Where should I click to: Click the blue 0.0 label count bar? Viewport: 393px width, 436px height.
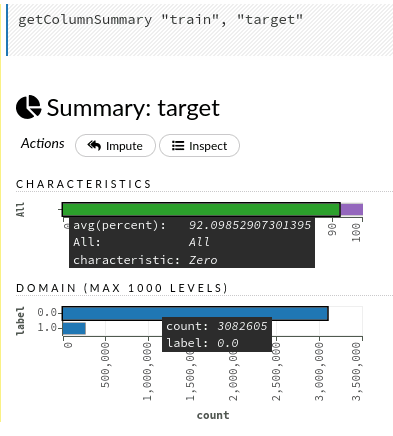(195, 314)
